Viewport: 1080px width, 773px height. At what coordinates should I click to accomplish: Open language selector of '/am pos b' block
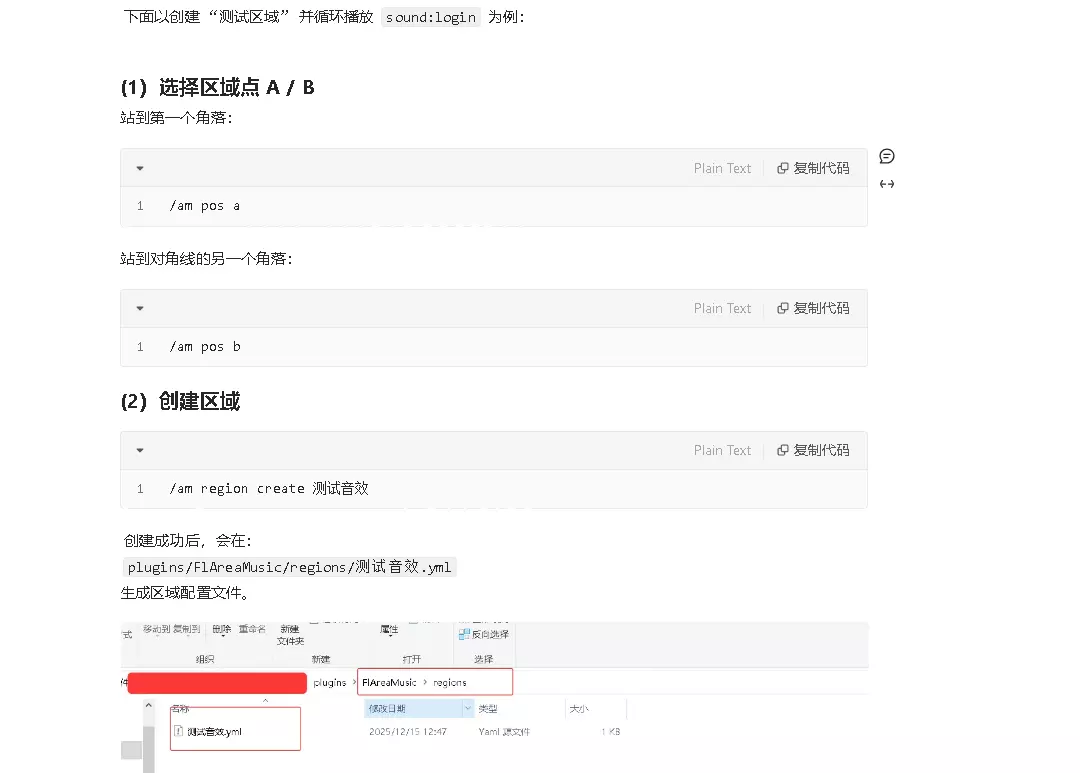722,309
